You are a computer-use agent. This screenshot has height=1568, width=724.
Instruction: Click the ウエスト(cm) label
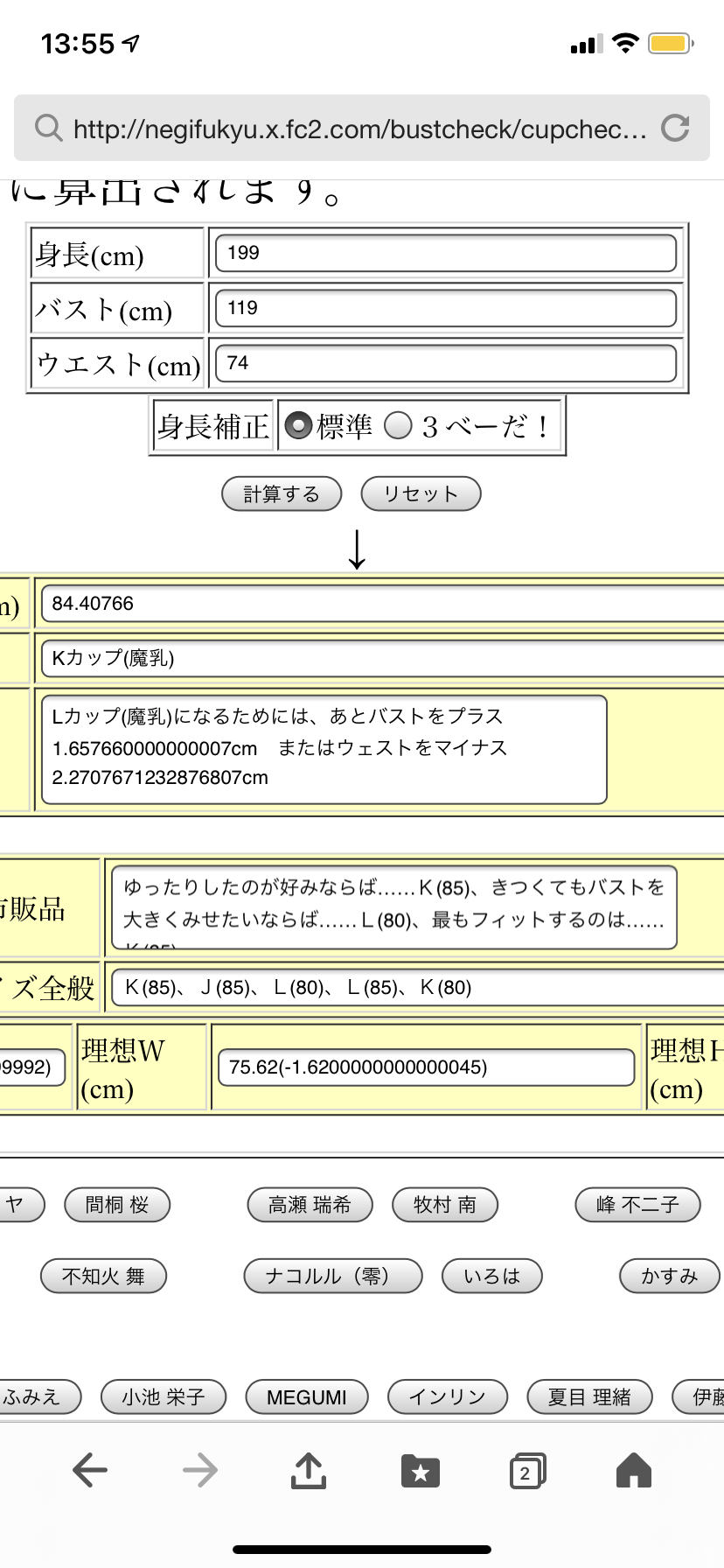(118, 365)
